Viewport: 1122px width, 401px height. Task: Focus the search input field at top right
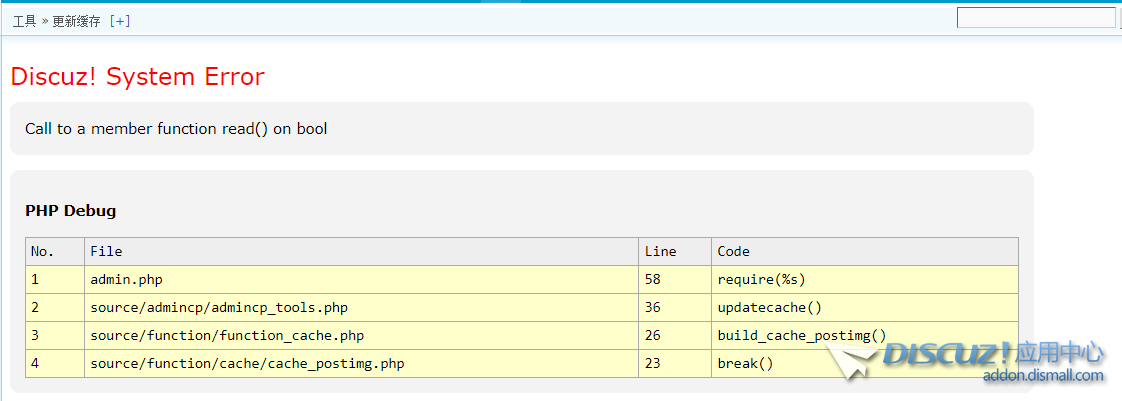coord(1036,18)
